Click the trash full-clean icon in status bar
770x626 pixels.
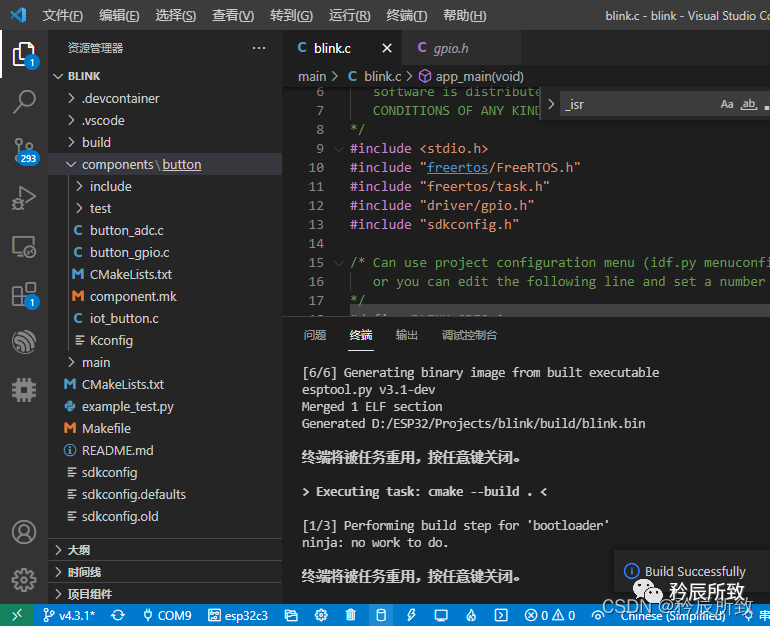pos(351,615)
